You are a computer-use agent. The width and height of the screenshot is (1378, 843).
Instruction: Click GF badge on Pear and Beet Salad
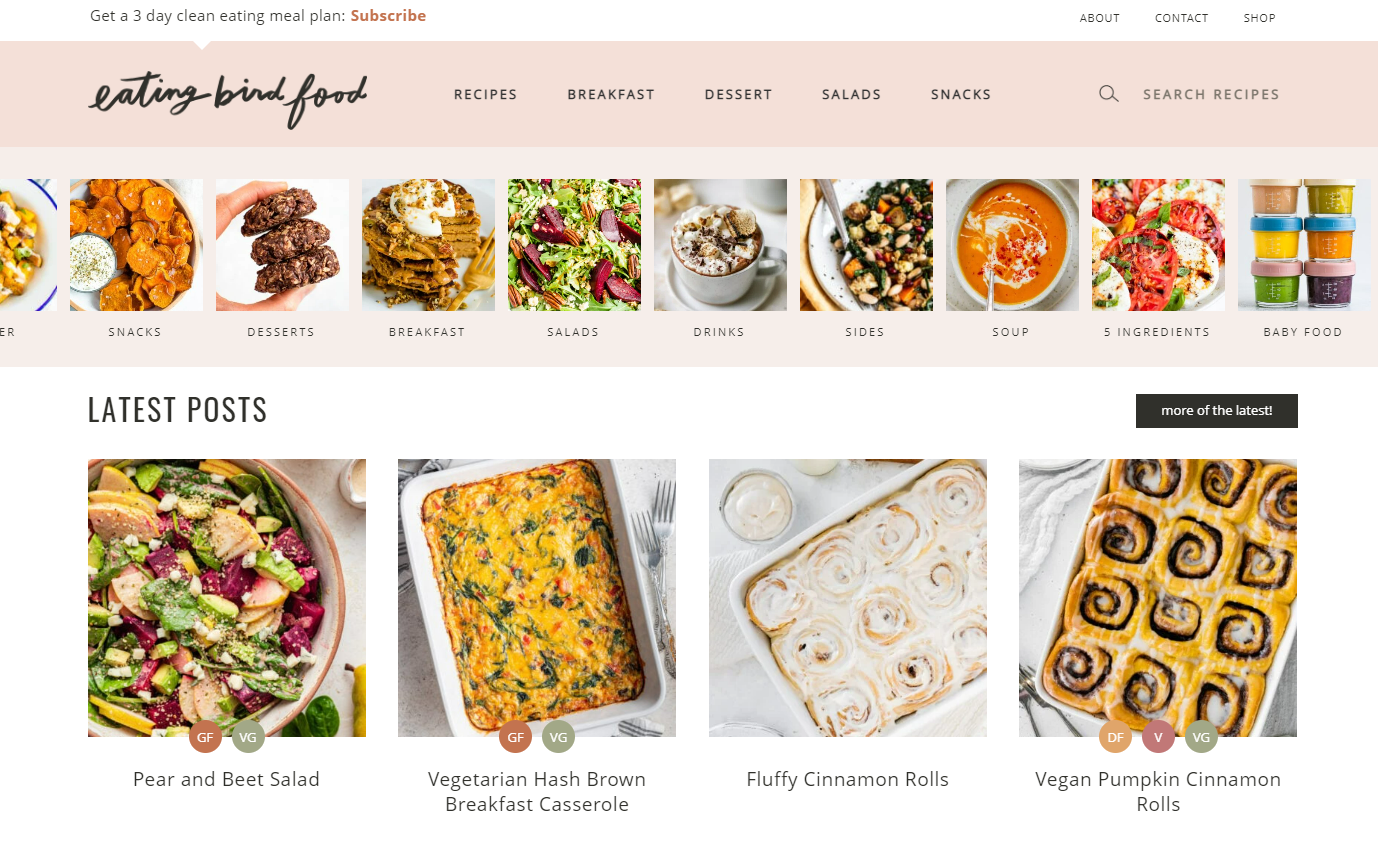tap(205, 738)
